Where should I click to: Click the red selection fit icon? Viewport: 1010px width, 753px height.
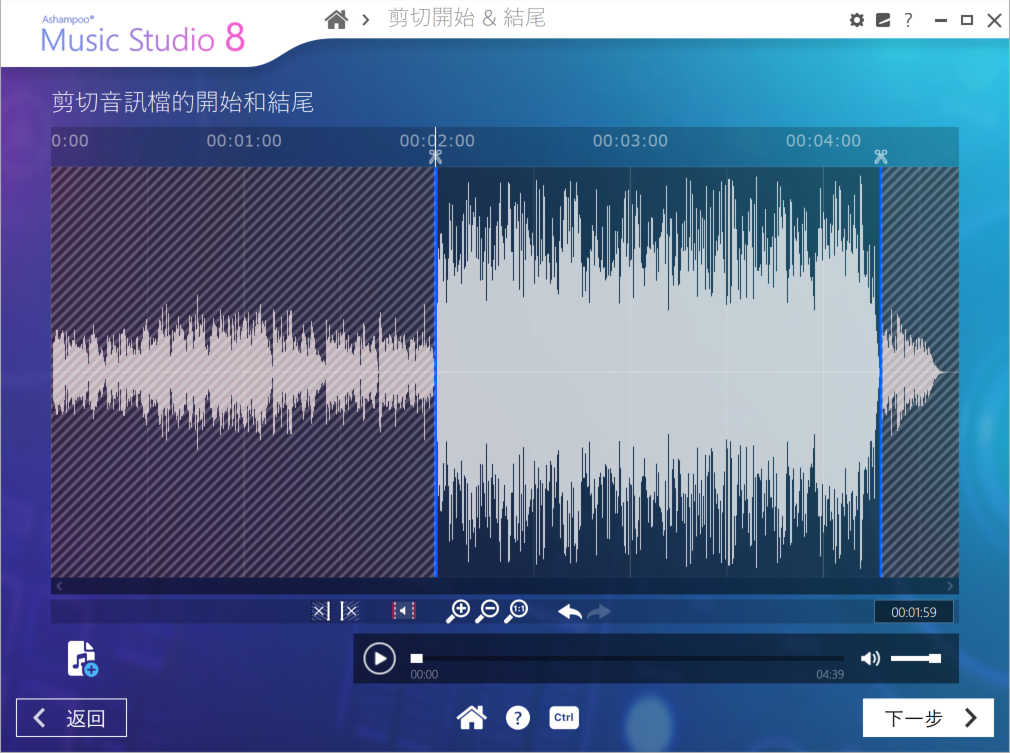[404, 611]
